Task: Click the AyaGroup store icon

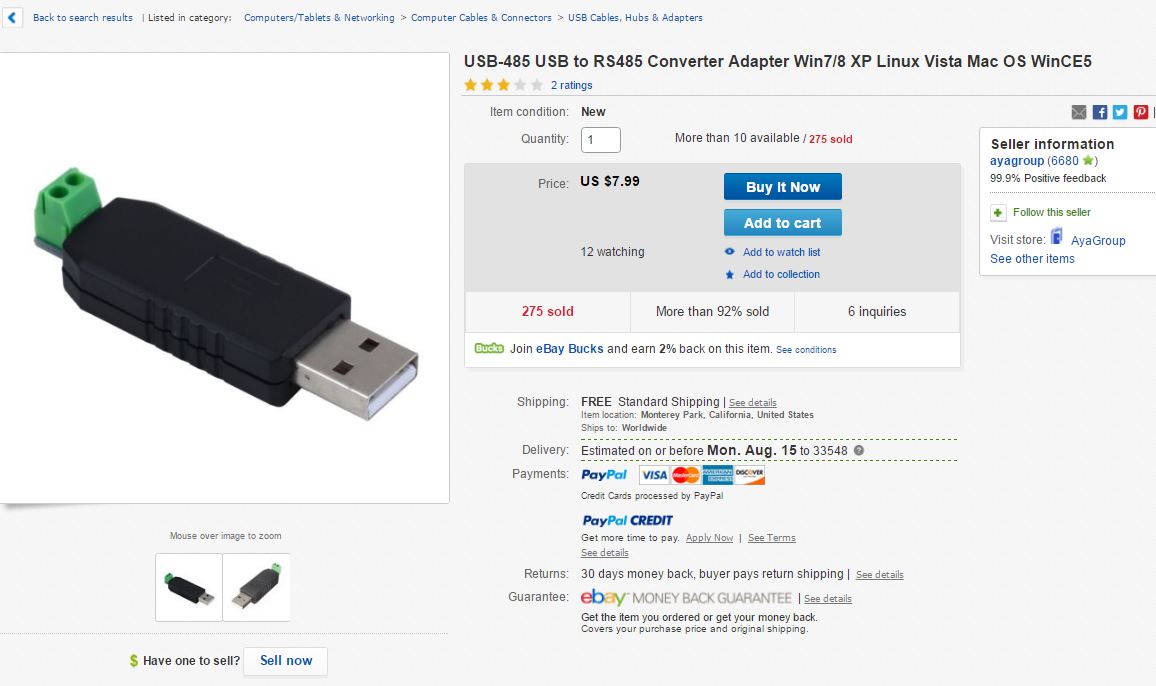Action: (x=1056, y=237)
